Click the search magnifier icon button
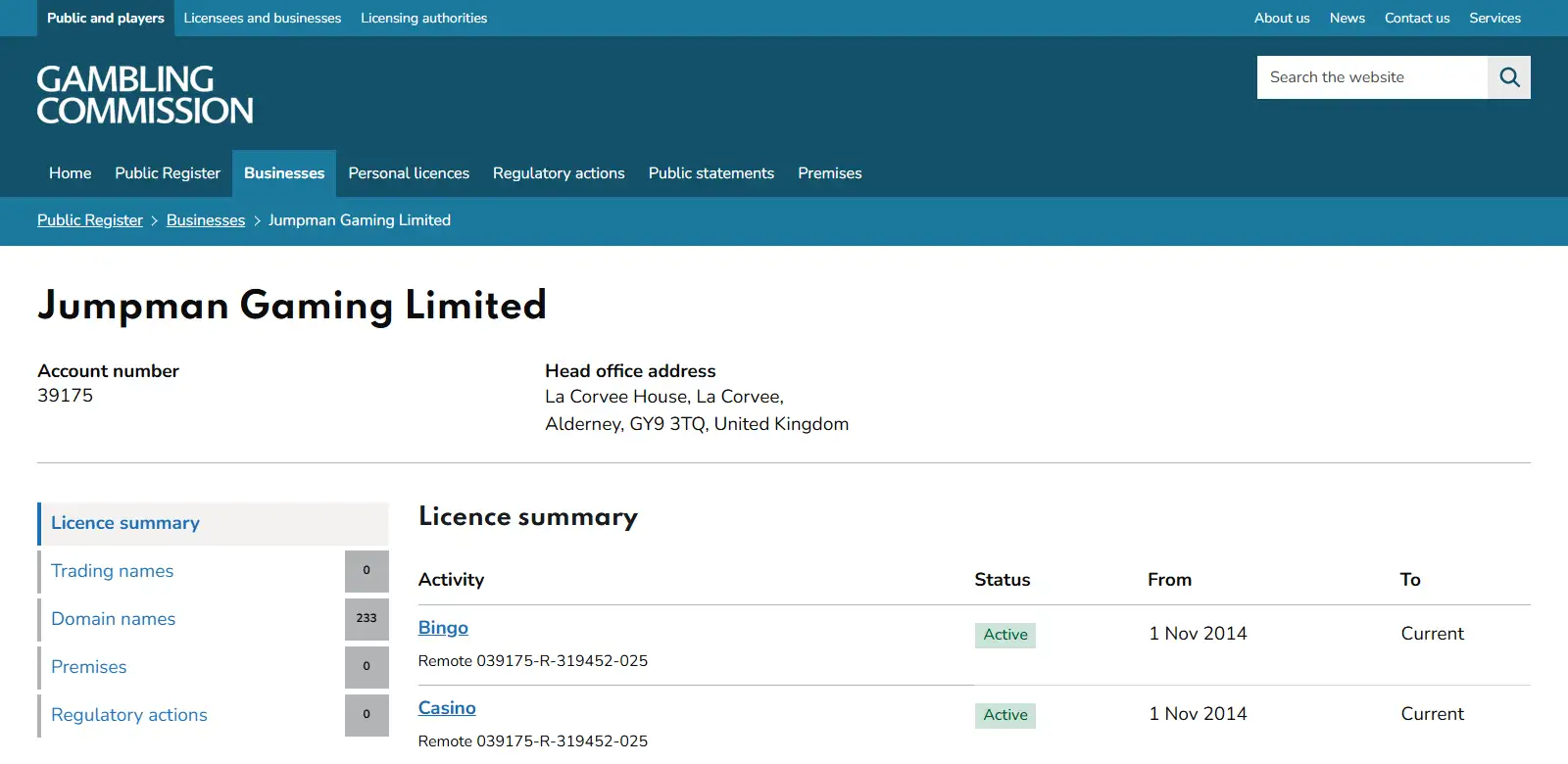1568x764 pixels. point(1509,77)
